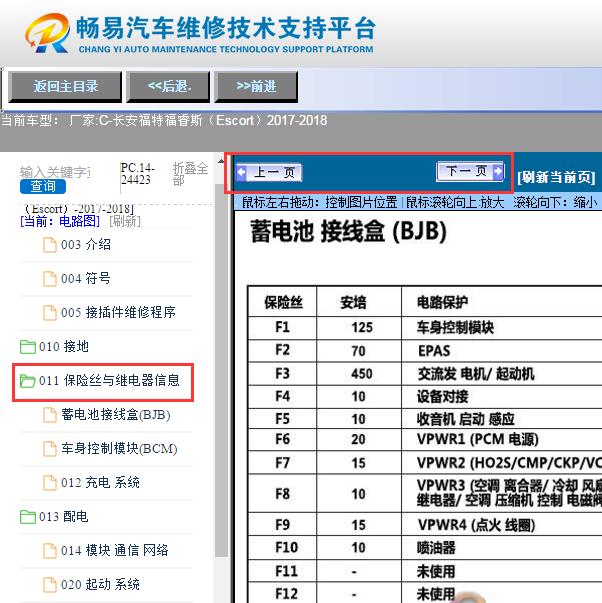Screen dimensions: 602x603
Task: Click the 当前：电路图 link
Action: [x=60, y=221]
